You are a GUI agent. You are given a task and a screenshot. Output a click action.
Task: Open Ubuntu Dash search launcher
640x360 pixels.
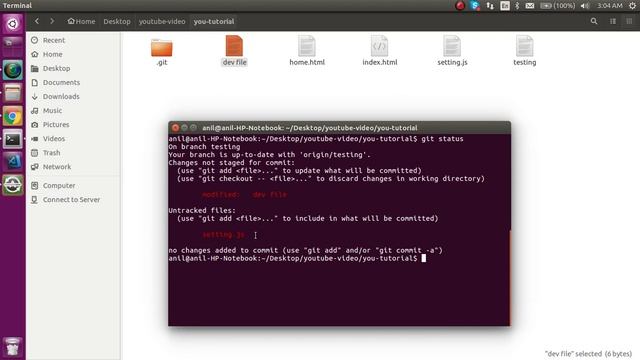[13, 24]
